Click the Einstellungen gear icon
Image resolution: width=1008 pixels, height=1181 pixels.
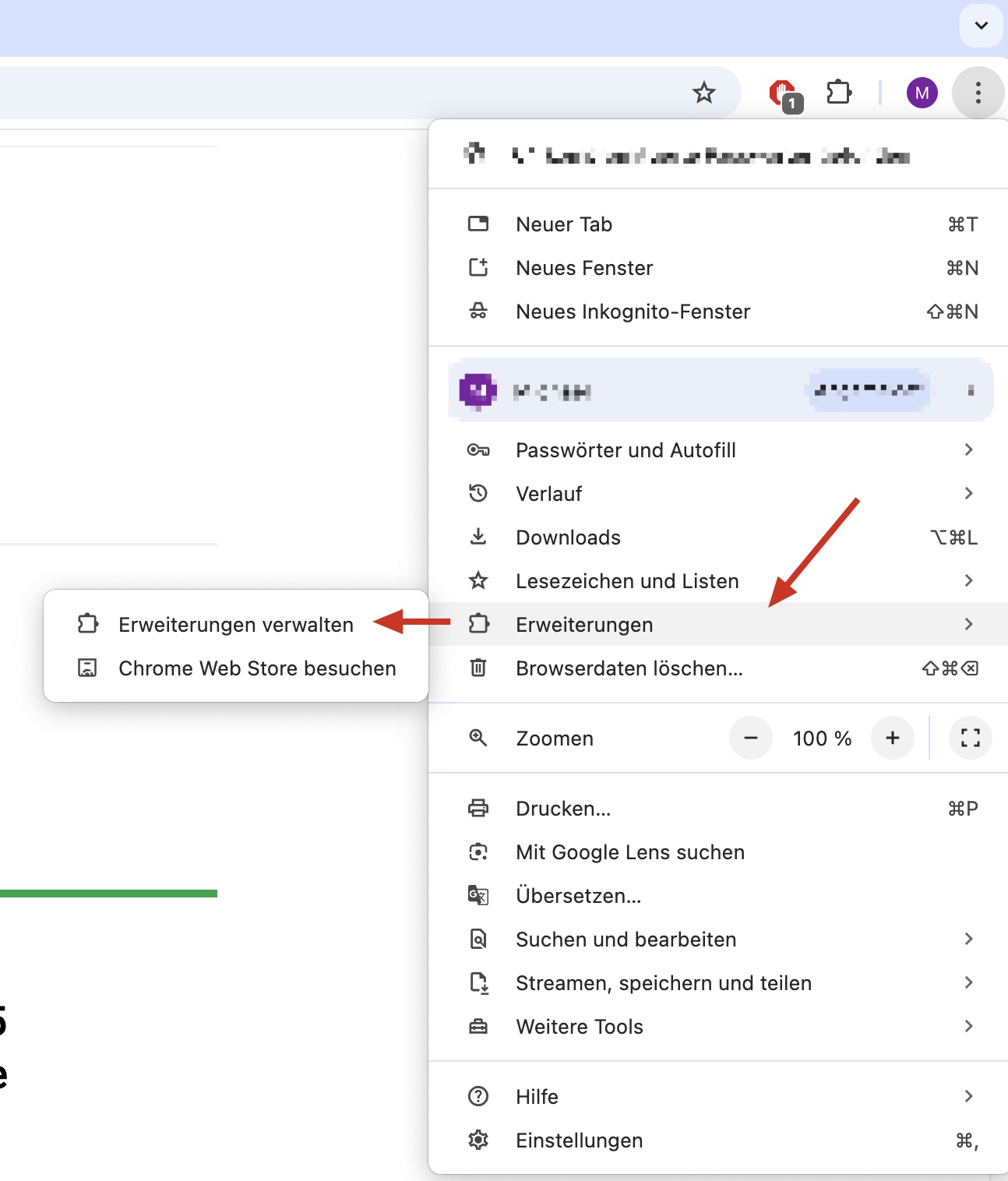(x=478, y=1140)
